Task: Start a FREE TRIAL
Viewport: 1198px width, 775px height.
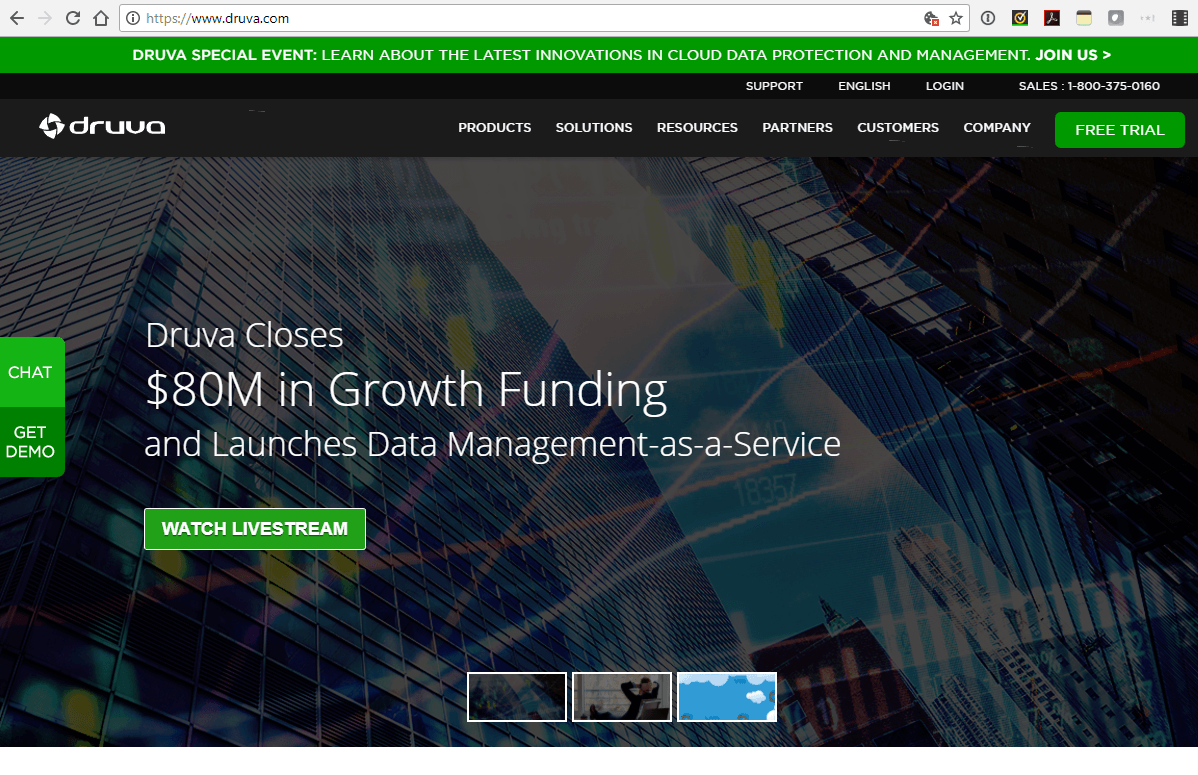Action: tap(1119, 130)
